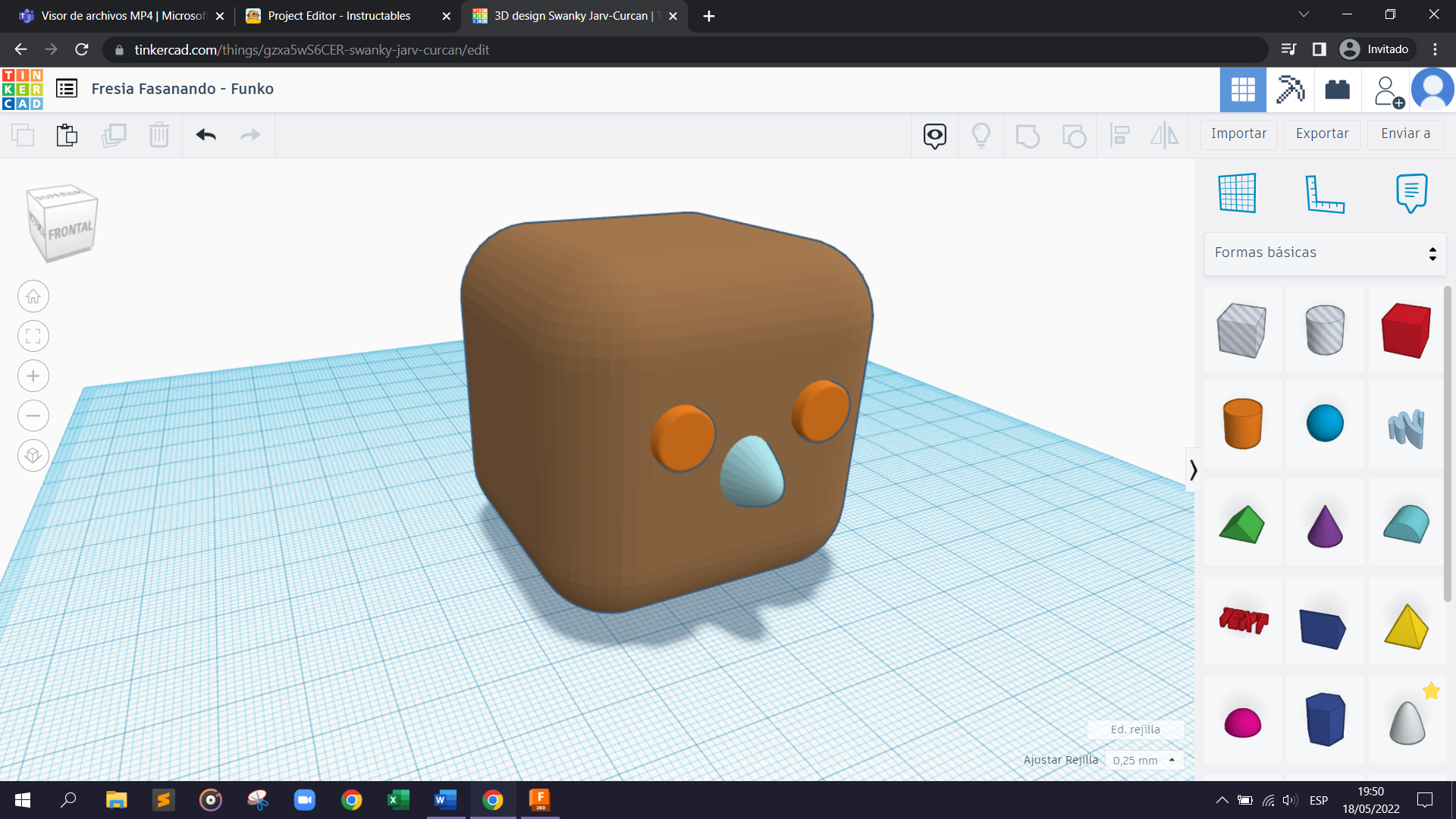The height and width of the screenshot is (819, 1456).
Task: Click the Undo arrow icon
Action: (x=206, y=135)
